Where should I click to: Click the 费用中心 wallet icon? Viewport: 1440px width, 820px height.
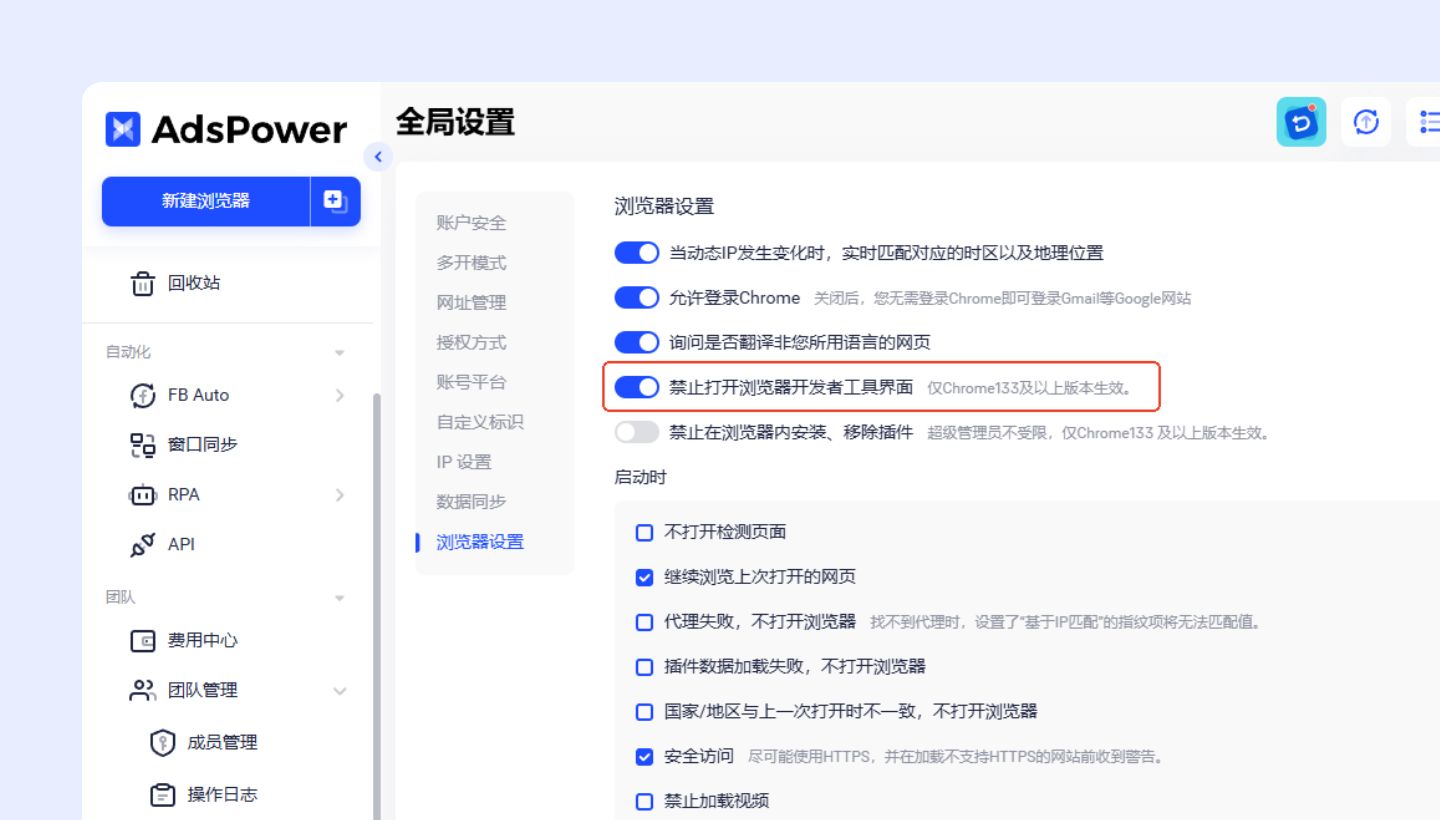143,640
